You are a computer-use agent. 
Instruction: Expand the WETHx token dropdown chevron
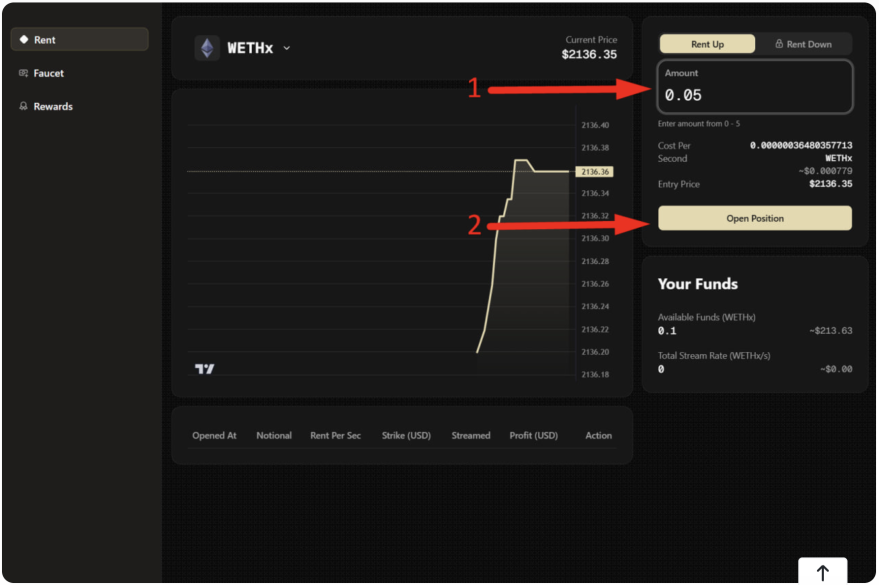click(x=287, y=48)
